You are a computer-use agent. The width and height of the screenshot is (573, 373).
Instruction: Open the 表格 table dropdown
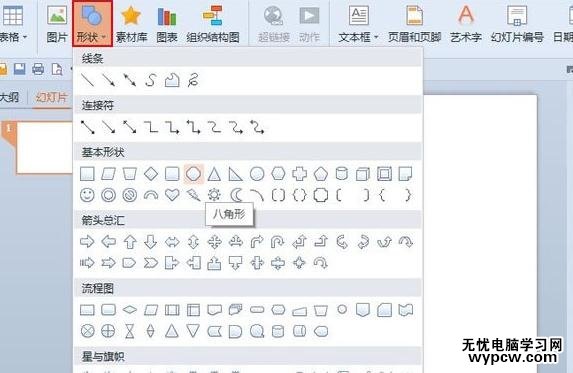click(x=13, y=23)
